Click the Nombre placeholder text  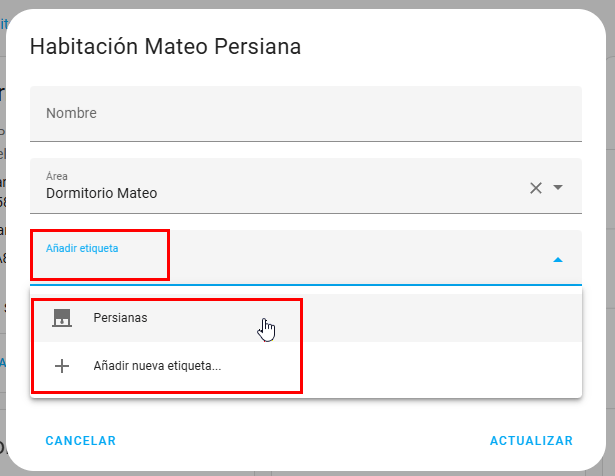click(x=71, y=114)
